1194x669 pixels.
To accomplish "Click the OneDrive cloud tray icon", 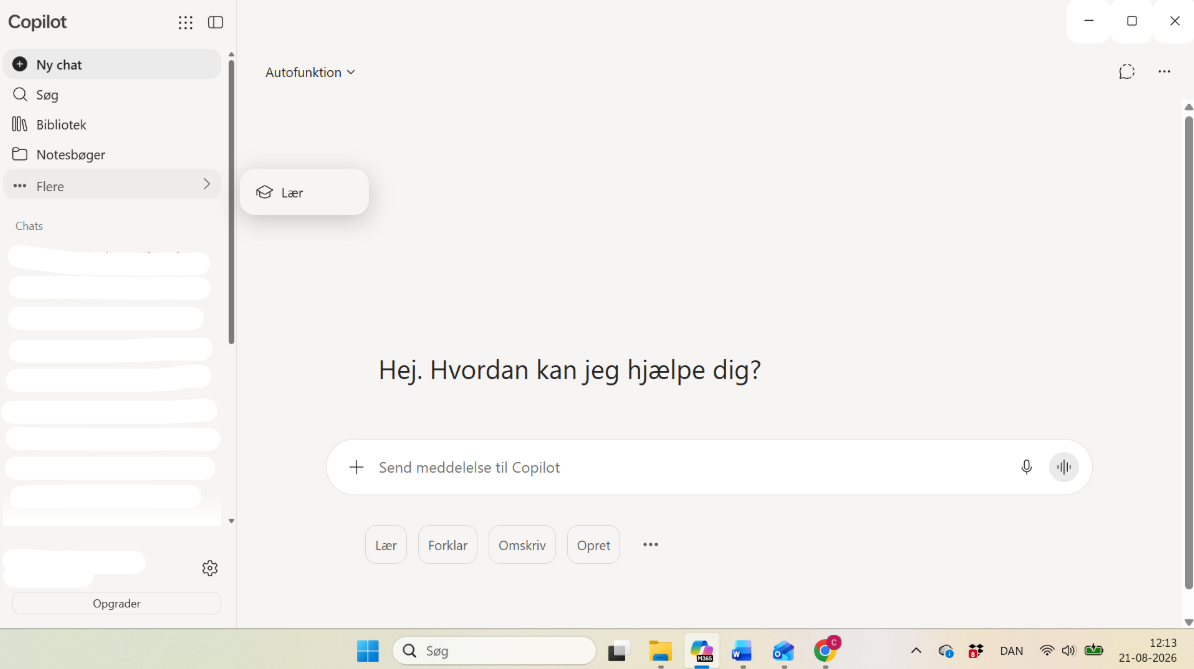I will coord(946,651).
